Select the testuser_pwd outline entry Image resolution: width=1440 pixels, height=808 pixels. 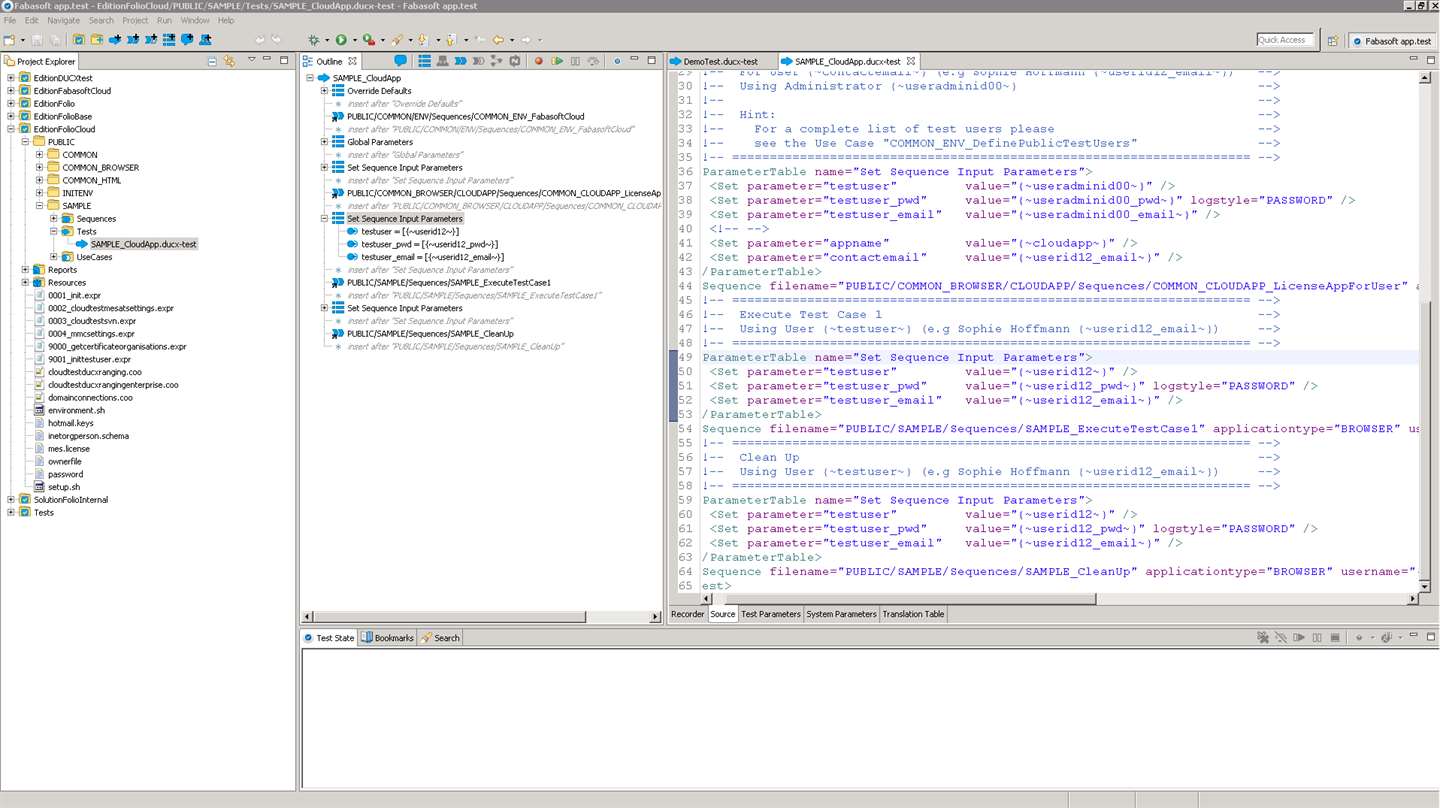tap(422, 244)
